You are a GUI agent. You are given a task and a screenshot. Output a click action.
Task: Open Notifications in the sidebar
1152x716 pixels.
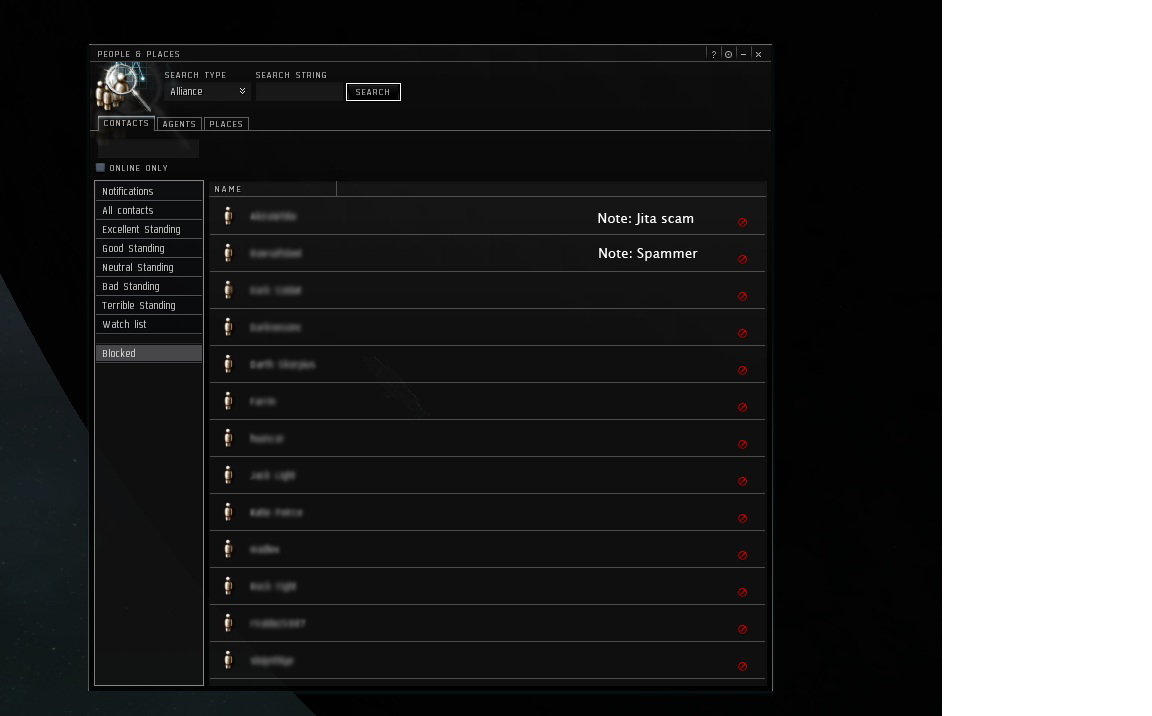149,191
